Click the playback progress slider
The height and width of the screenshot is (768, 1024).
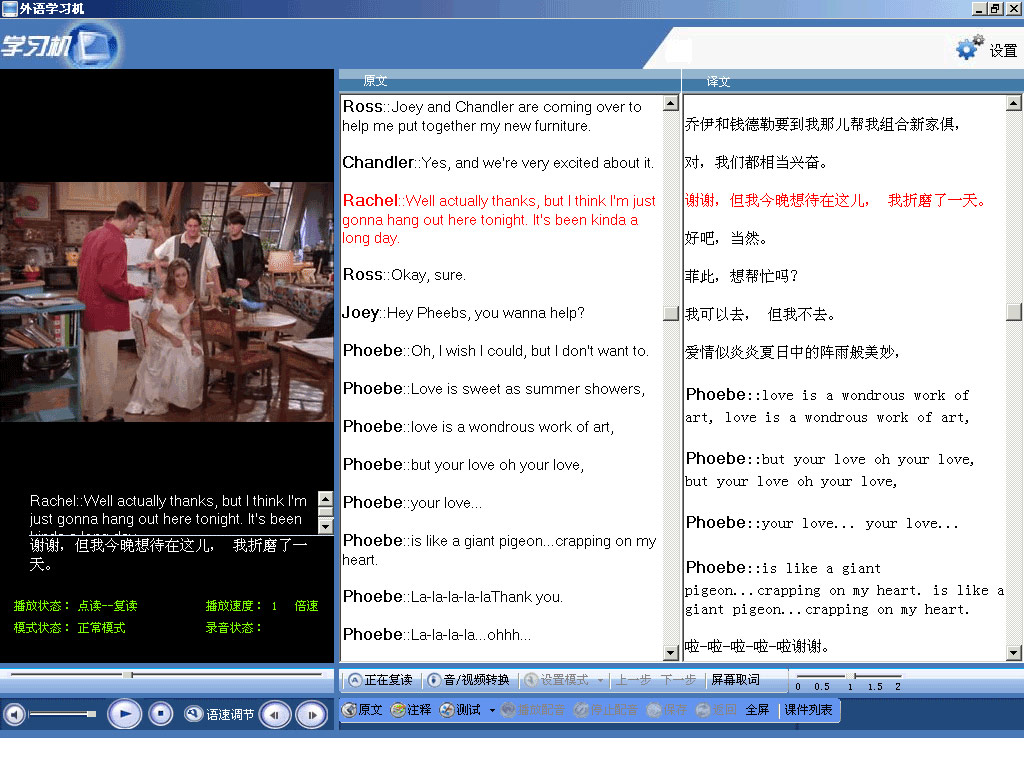click(x=166, y=675)
